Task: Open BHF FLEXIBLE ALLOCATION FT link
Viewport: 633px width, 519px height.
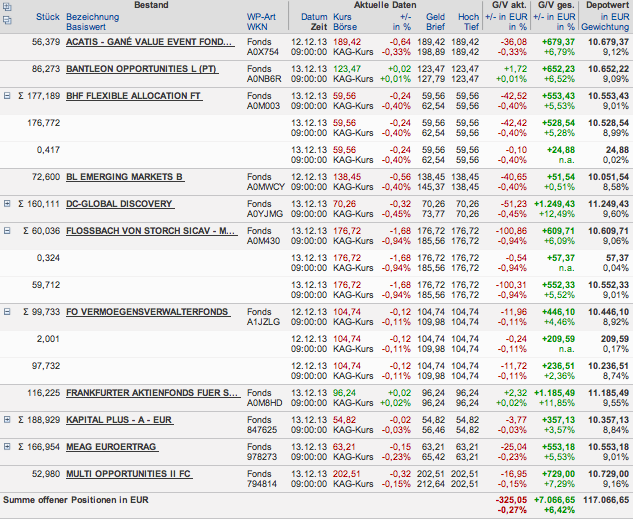Action: click(x=134, y=96)
